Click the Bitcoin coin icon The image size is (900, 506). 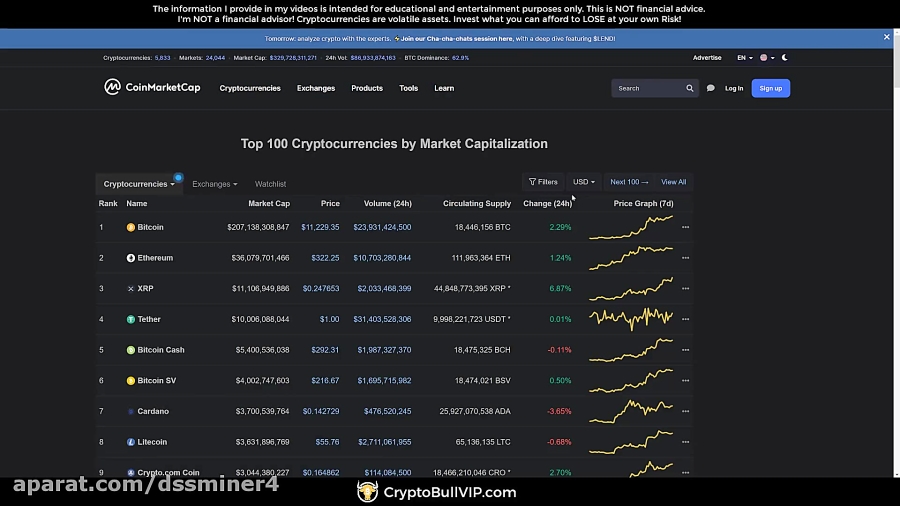tap(131, 227)
